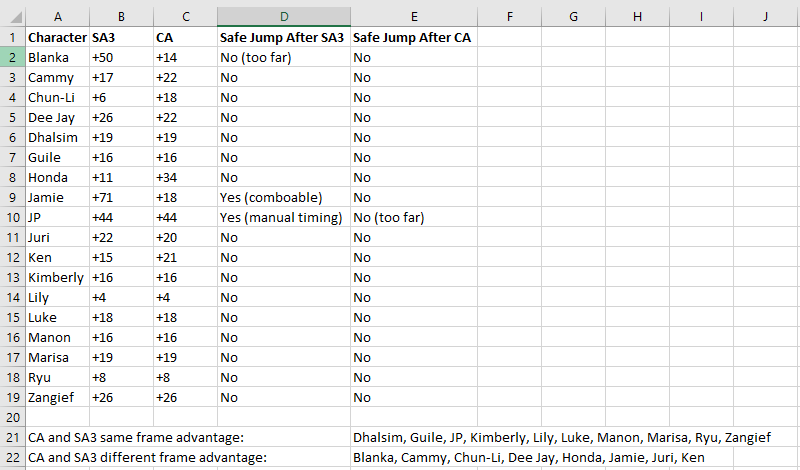Select the Dee Jay cell

[x=58, y=117]
